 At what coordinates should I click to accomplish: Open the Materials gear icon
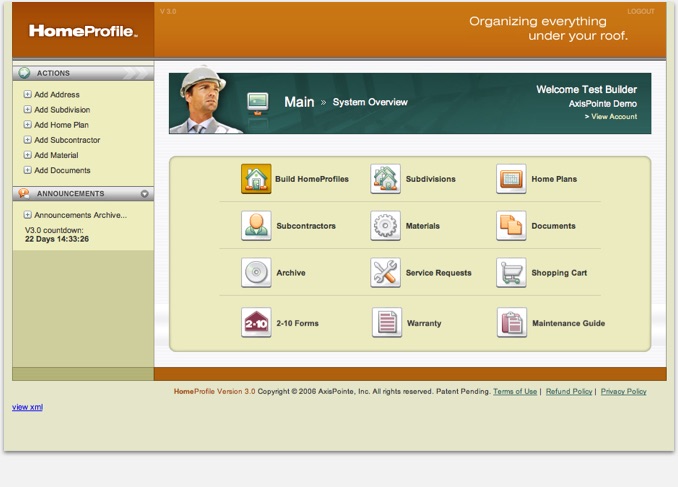coord(385,226)
